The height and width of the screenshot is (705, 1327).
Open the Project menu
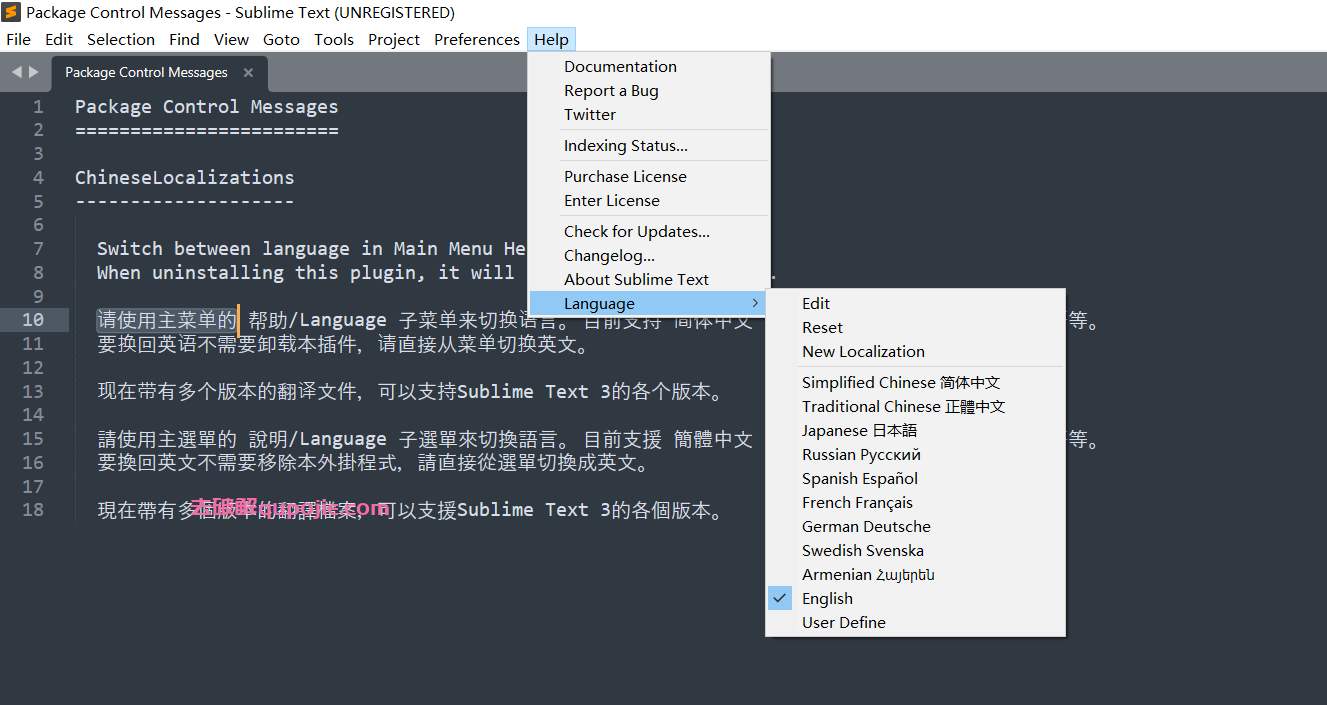[394, 39]
